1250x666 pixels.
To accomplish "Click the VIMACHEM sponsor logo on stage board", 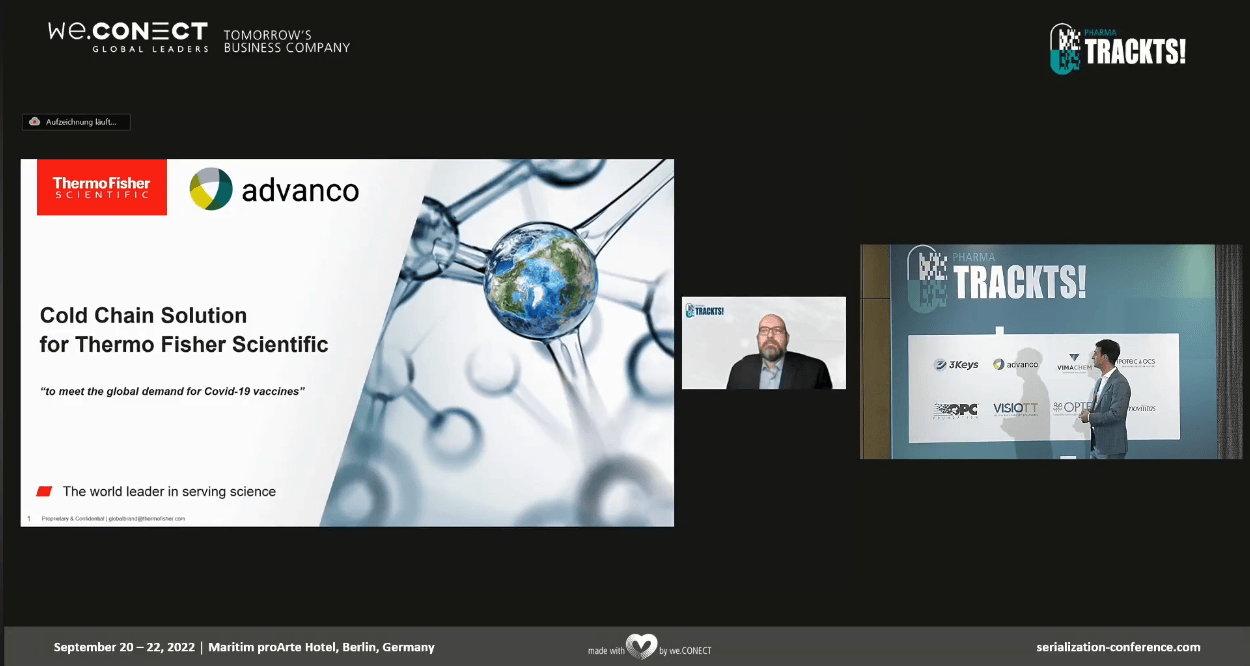I will [x=1074, y=363].
